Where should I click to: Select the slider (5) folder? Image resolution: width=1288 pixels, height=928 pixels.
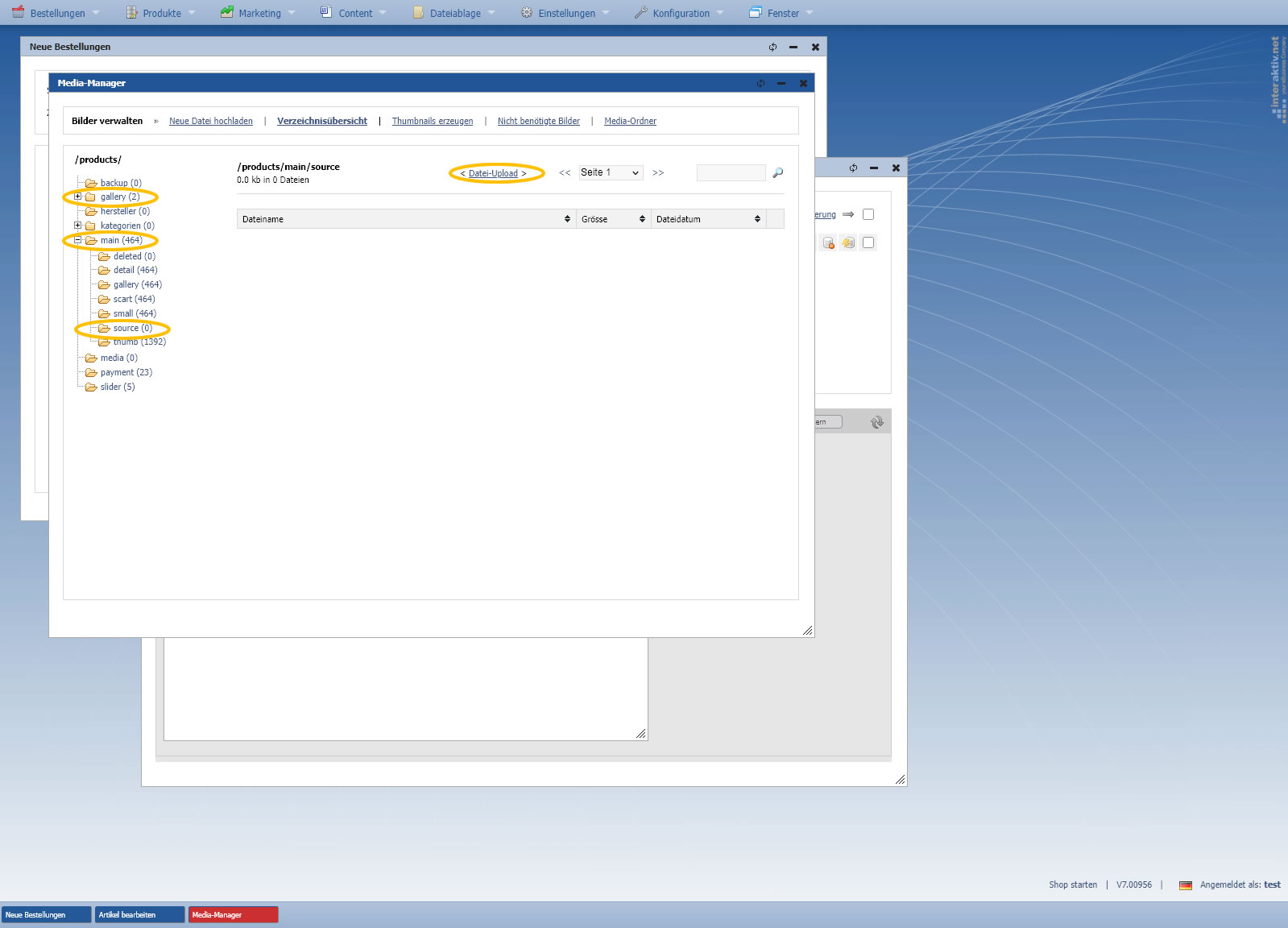pyautogui.click(x=117, y=387)
